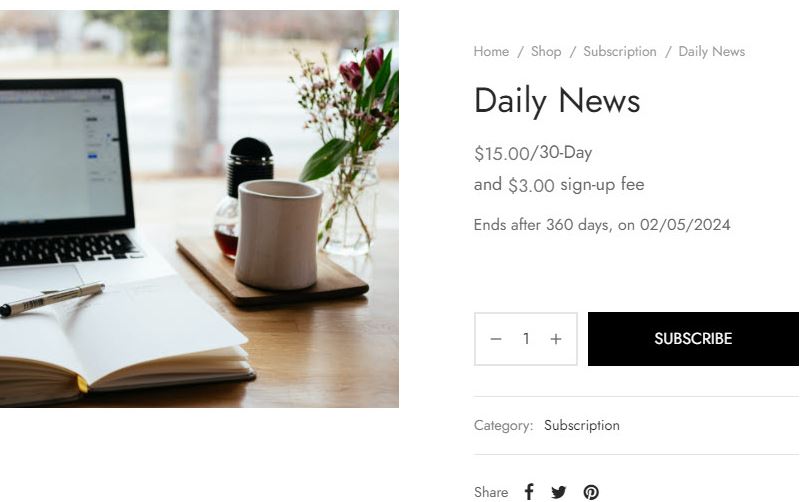Image resolution: width=807 pixels, height=502 pixels.
Task: Open the product photo of desk
Action: coord(199,209)
